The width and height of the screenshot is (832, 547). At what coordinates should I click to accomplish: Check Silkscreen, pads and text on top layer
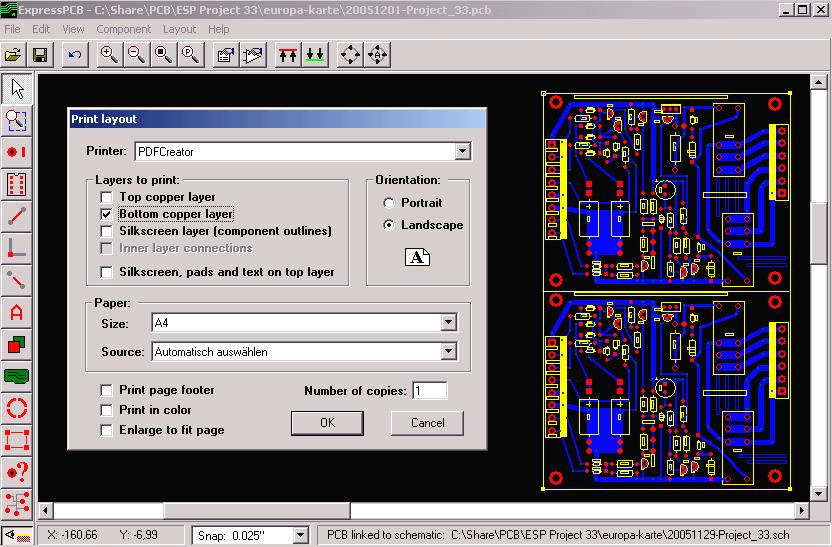tap(107, 272)
